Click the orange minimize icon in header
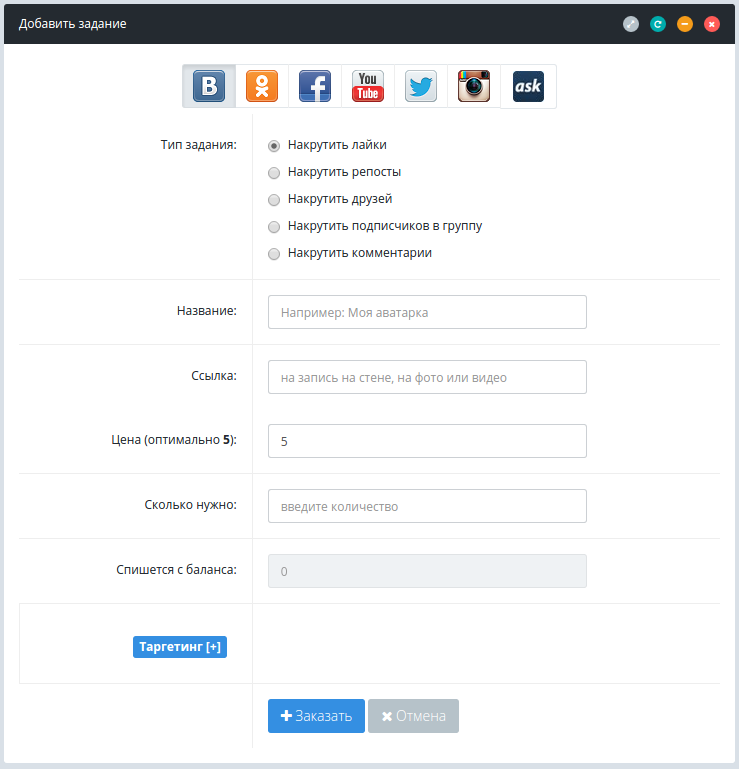The height and width of the screenshot is (769, 739). click(685, 24)
